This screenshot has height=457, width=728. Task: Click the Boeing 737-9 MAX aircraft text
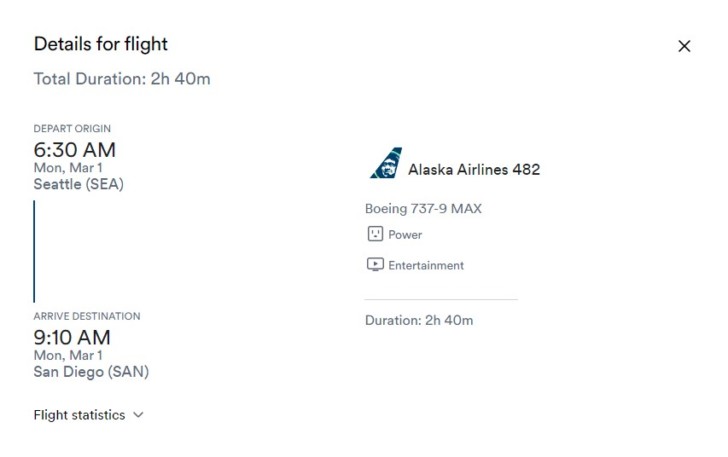click(423, 209)
